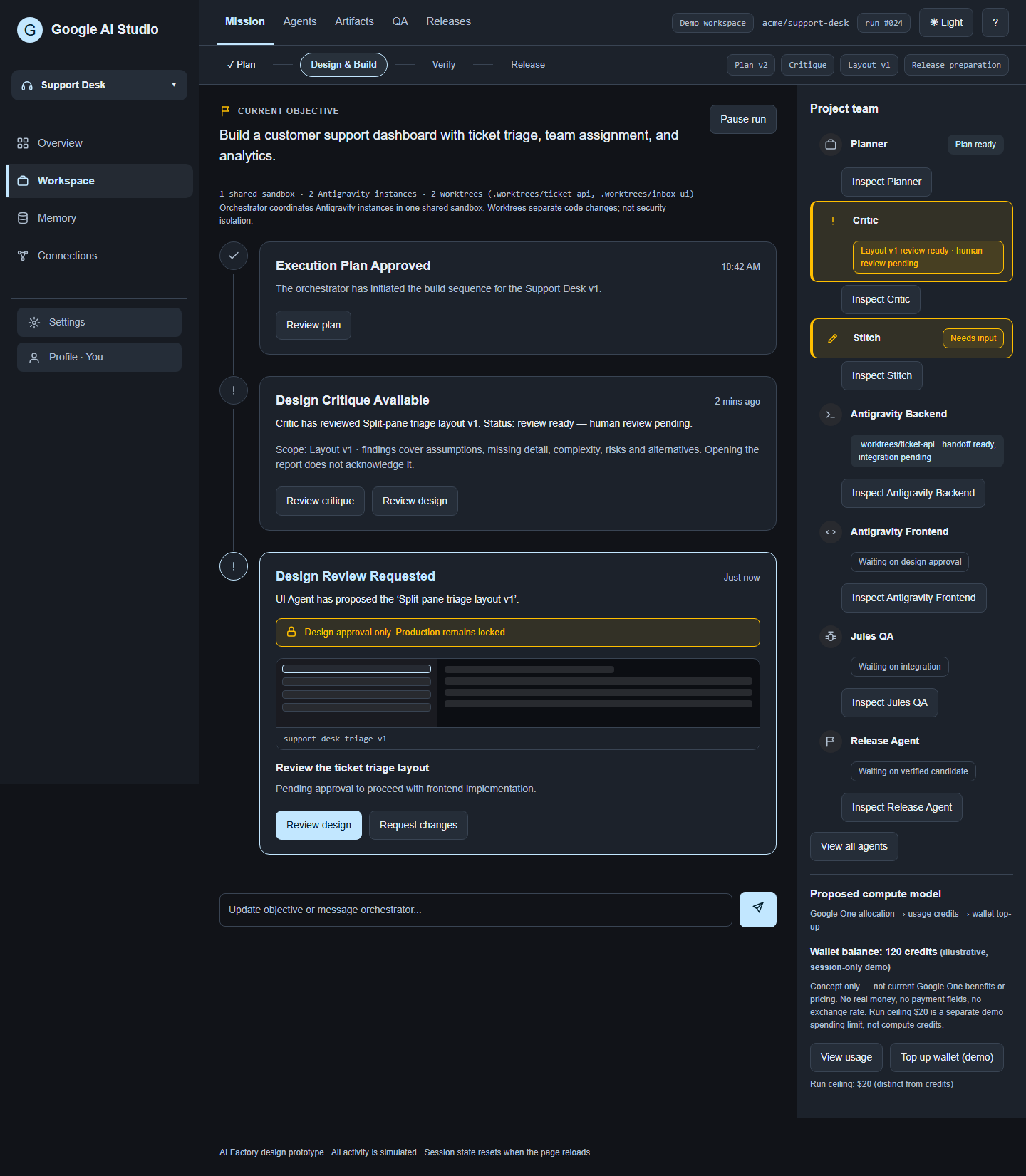Image resolution: width=1026 pixels, height=1176 pixels.
Task: Click the Critic exclamation warning icon
Action: pyautogui.click(x=833, y=221)
